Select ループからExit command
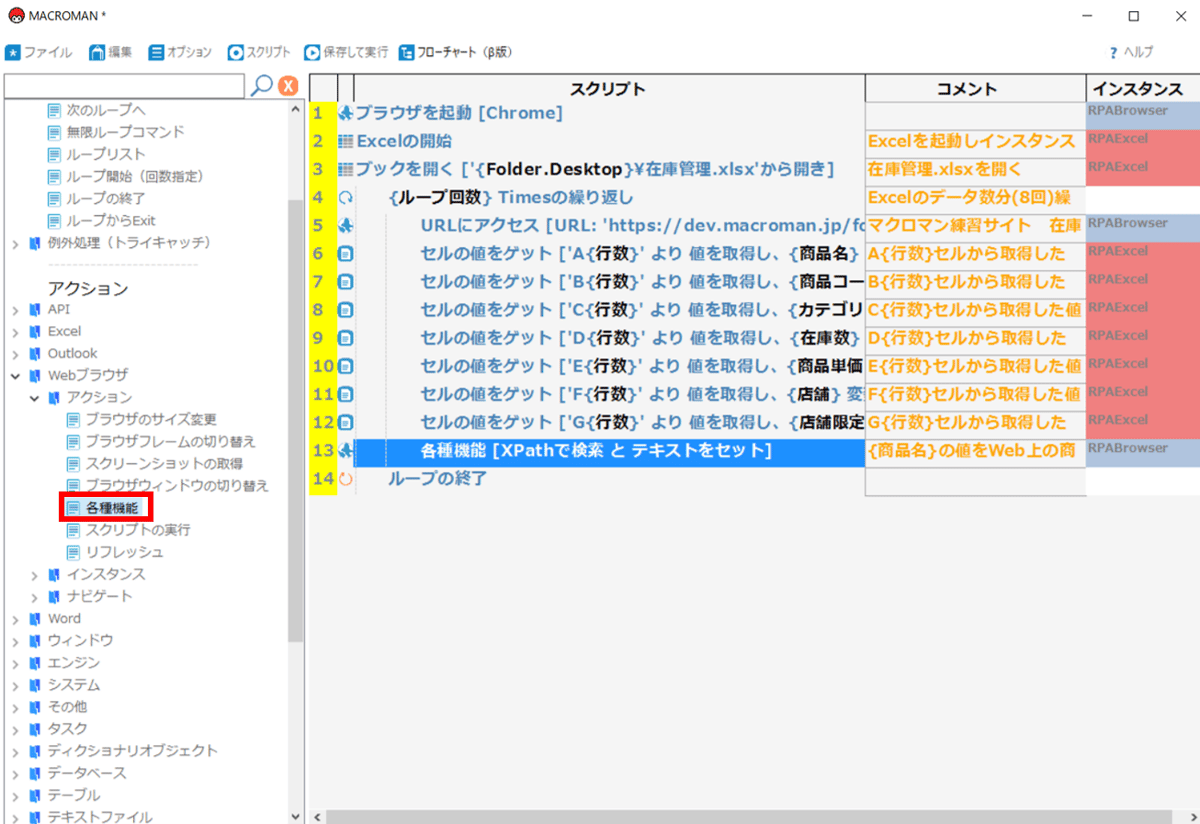This screenshot has height=824, width=1200. click(111, 220)
